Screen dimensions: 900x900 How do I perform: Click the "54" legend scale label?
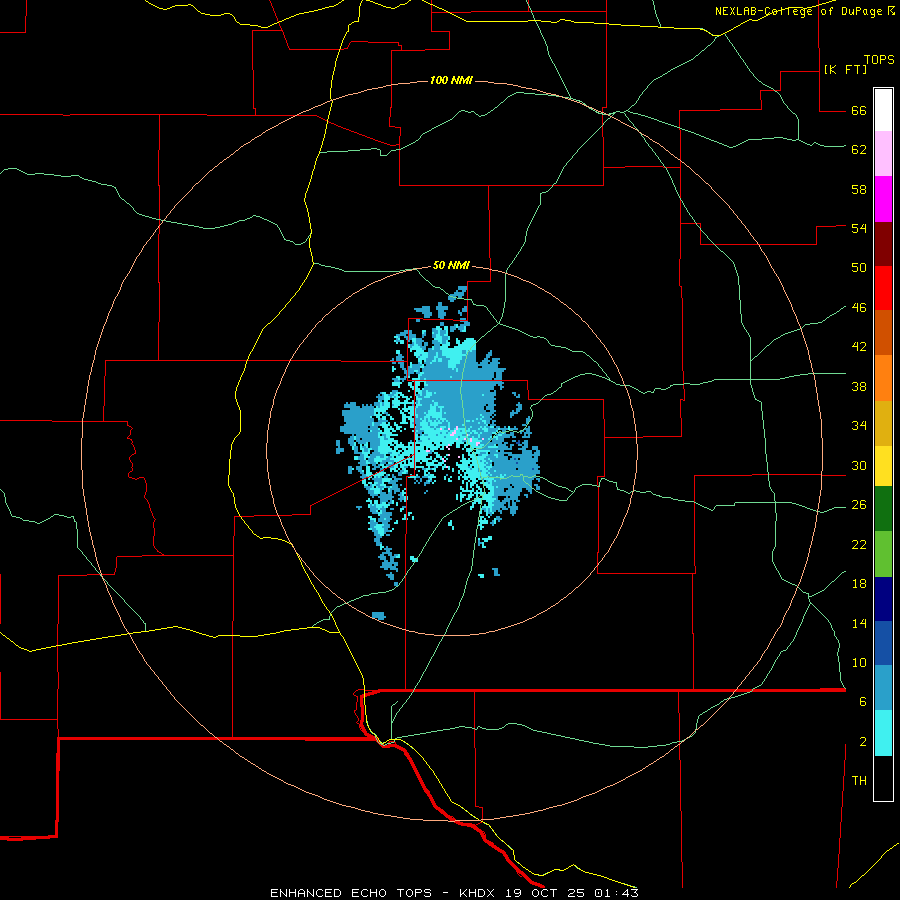click(859, 228)
